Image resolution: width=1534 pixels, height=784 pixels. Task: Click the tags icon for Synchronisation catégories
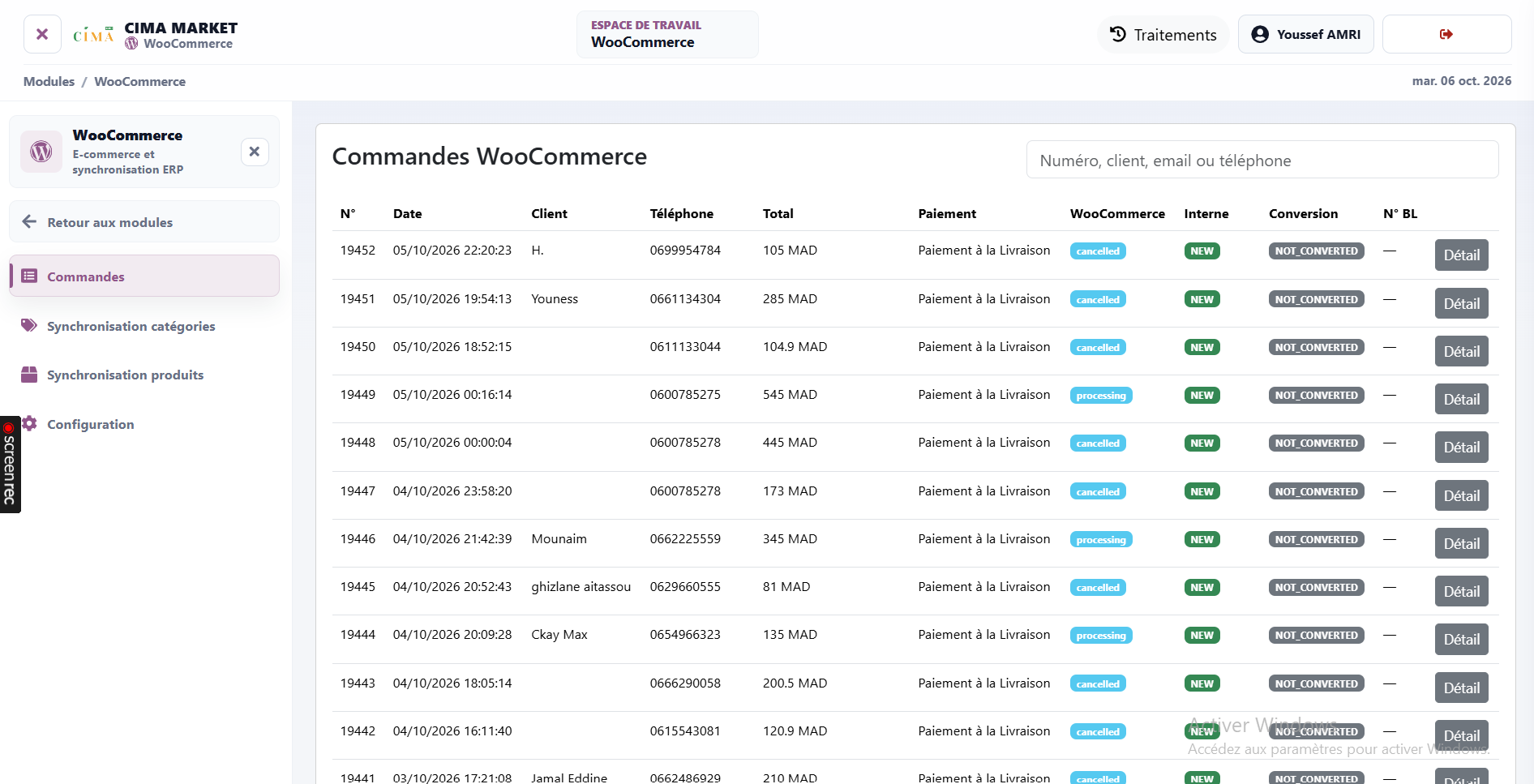(29, 325)
